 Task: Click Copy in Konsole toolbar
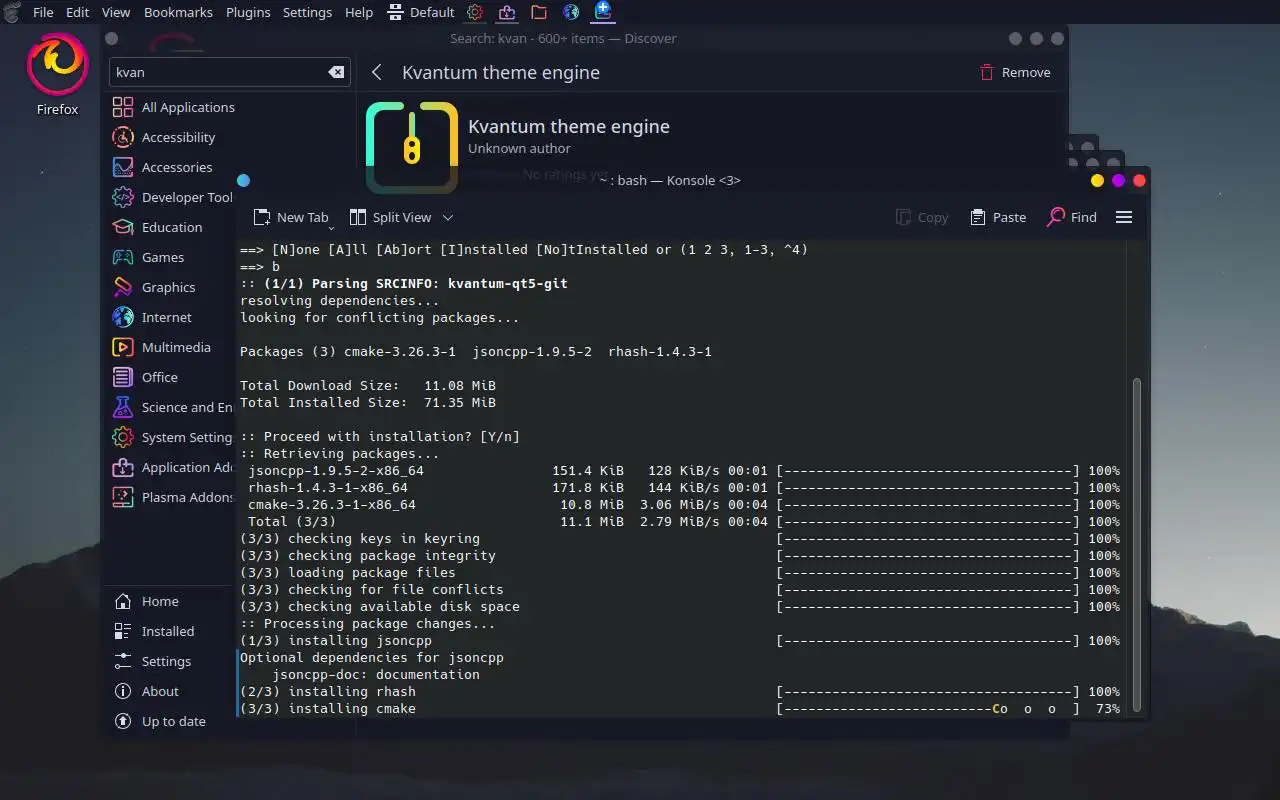(x=922, y=217)
